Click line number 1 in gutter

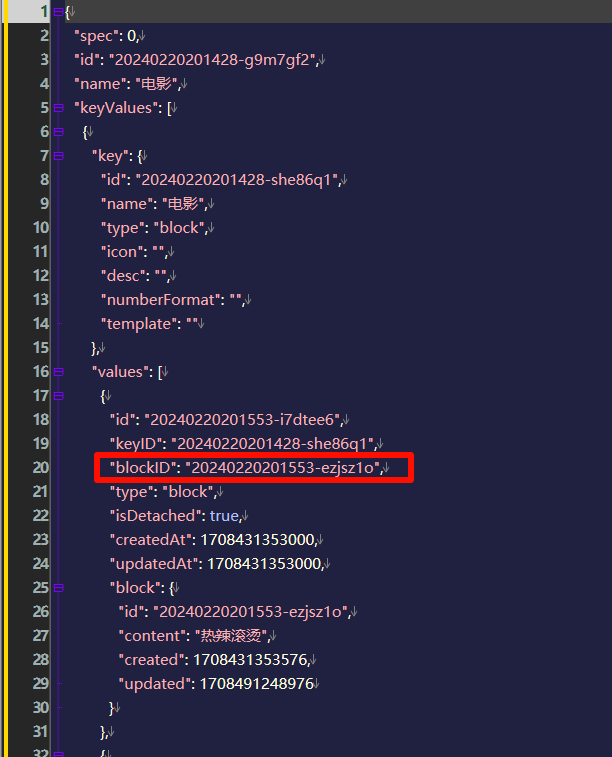(x=44, y=11)
